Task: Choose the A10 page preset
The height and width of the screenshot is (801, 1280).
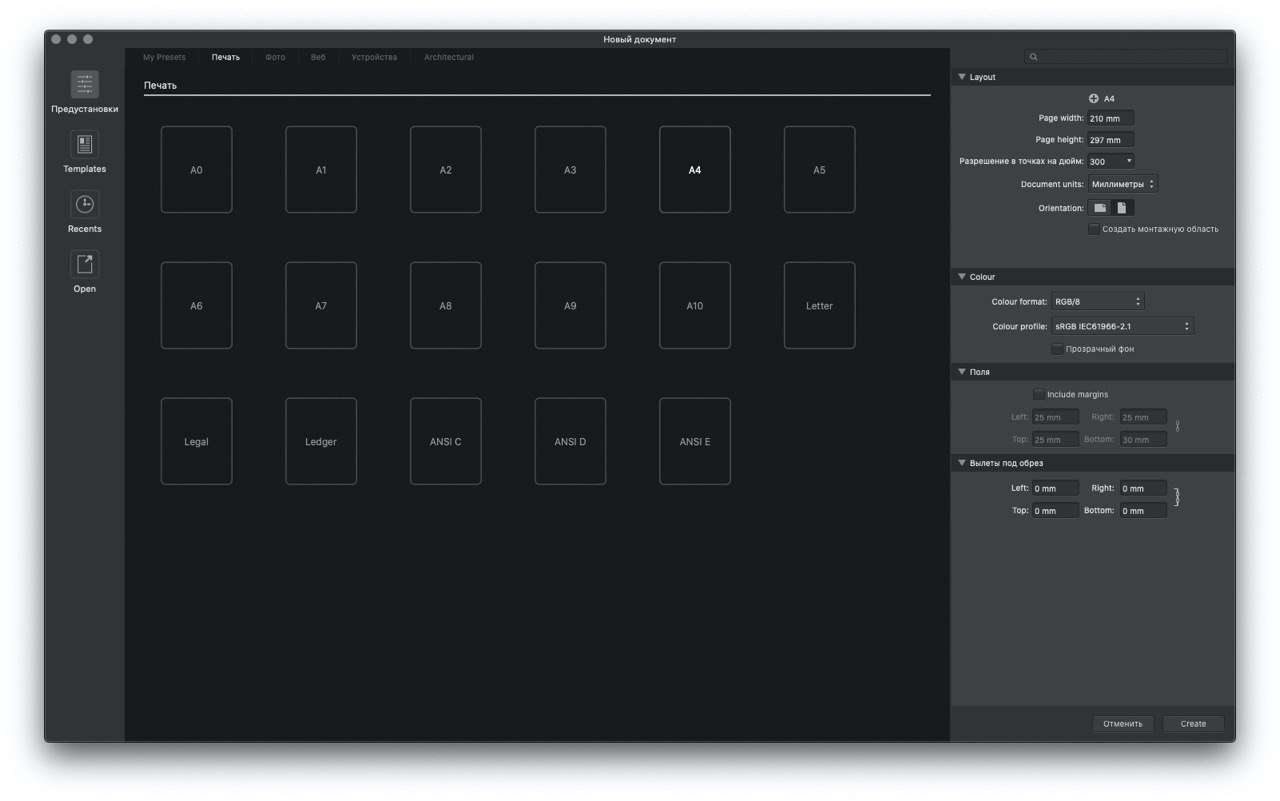Action: click(x=695, y=305)
